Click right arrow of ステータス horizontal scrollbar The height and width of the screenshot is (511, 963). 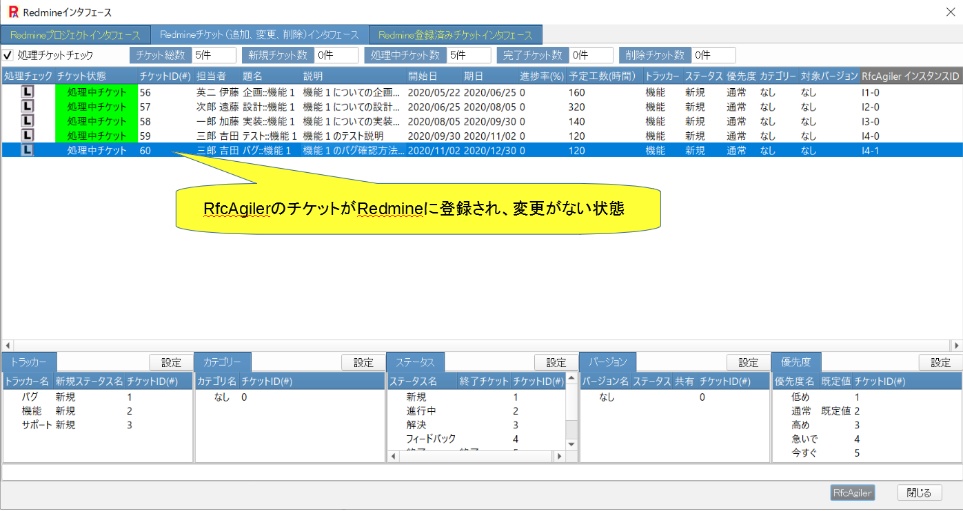[559, 456]
